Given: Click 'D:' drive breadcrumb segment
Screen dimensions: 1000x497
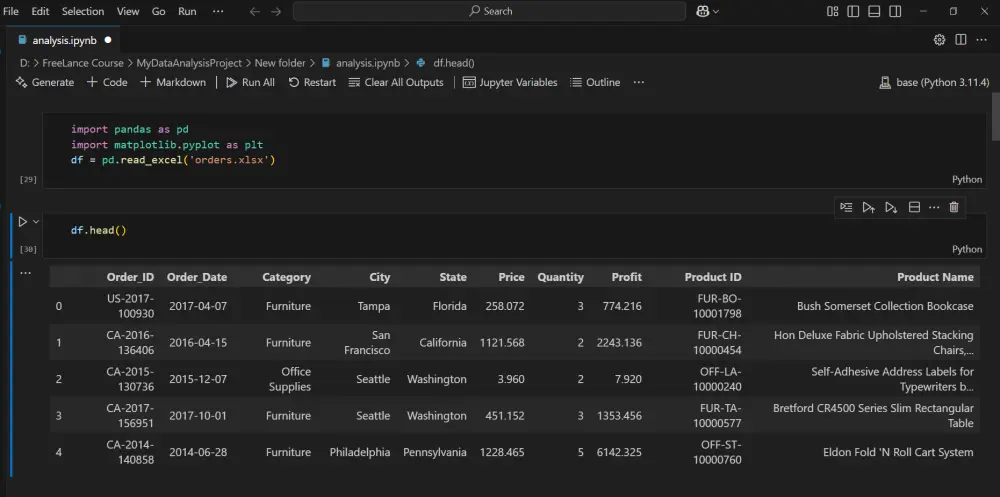Looking at the screenshot, I should coord(25,63).
